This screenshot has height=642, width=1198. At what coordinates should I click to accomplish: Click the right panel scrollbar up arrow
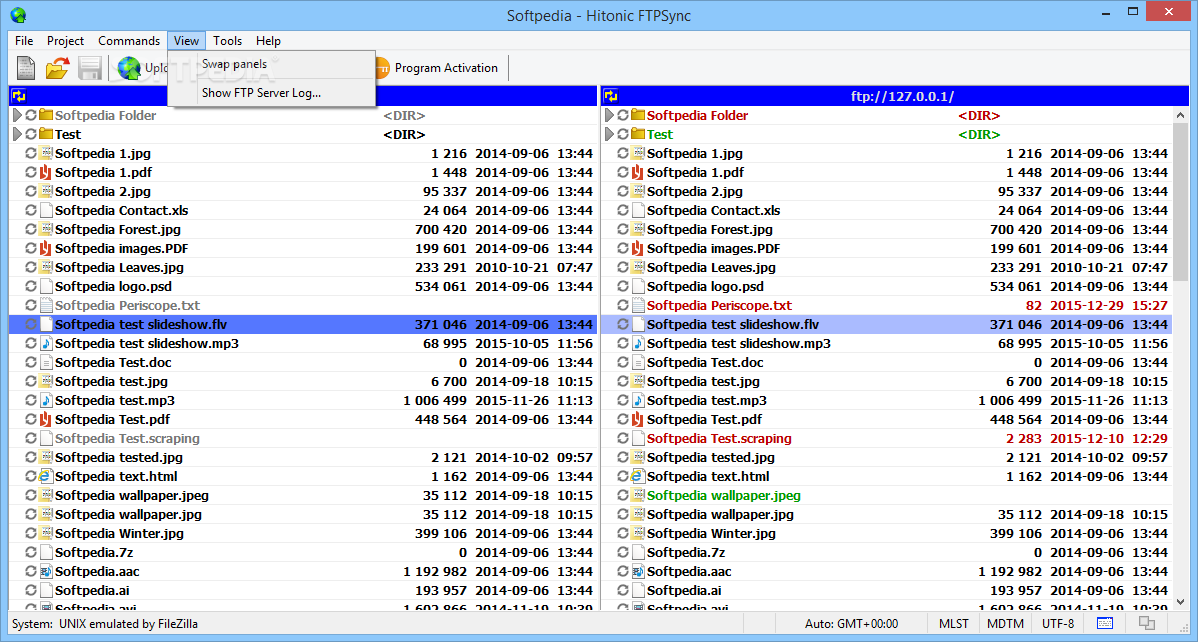[1180, 115]
